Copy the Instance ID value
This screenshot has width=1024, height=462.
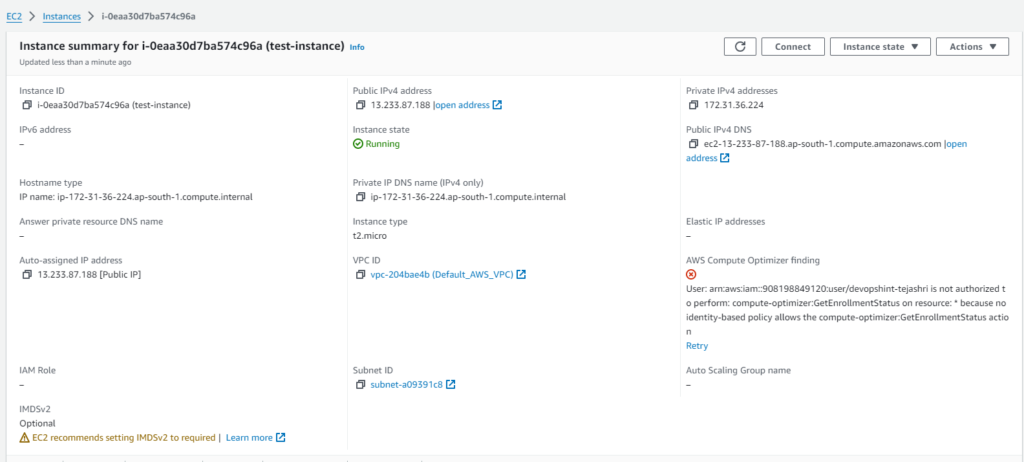point(27,105)
